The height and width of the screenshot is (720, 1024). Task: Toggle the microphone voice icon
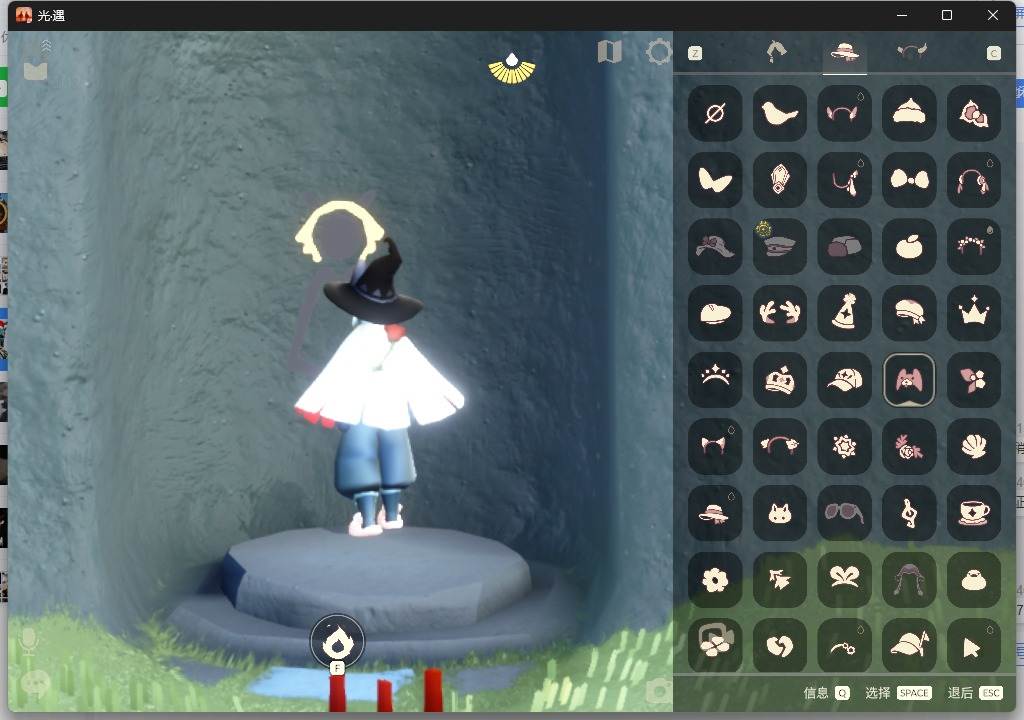[x=28, y=642]
